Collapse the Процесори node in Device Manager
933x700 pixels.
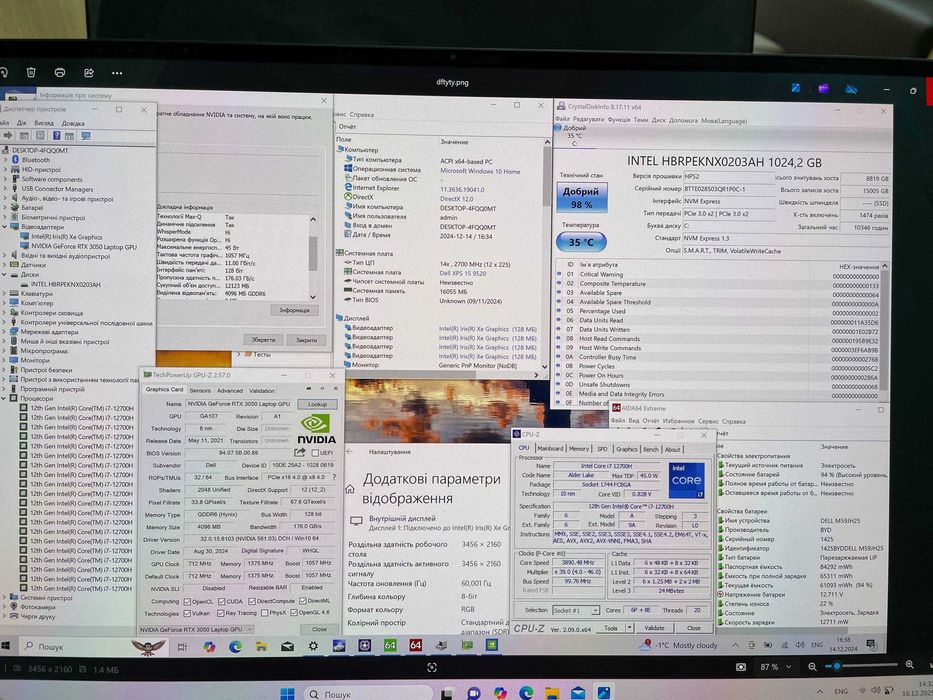5,398
